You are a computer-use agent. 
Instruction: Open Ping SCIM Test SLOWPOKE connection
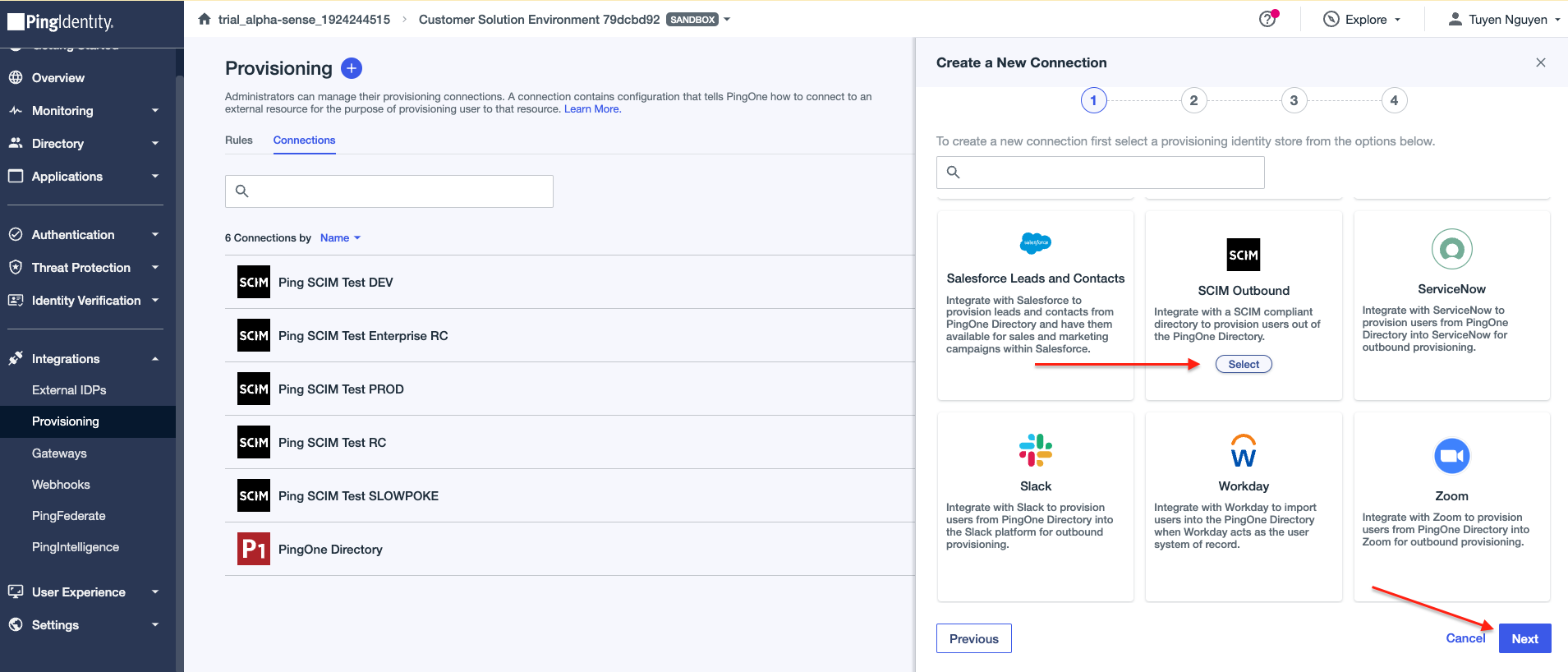tap(570, 495)
